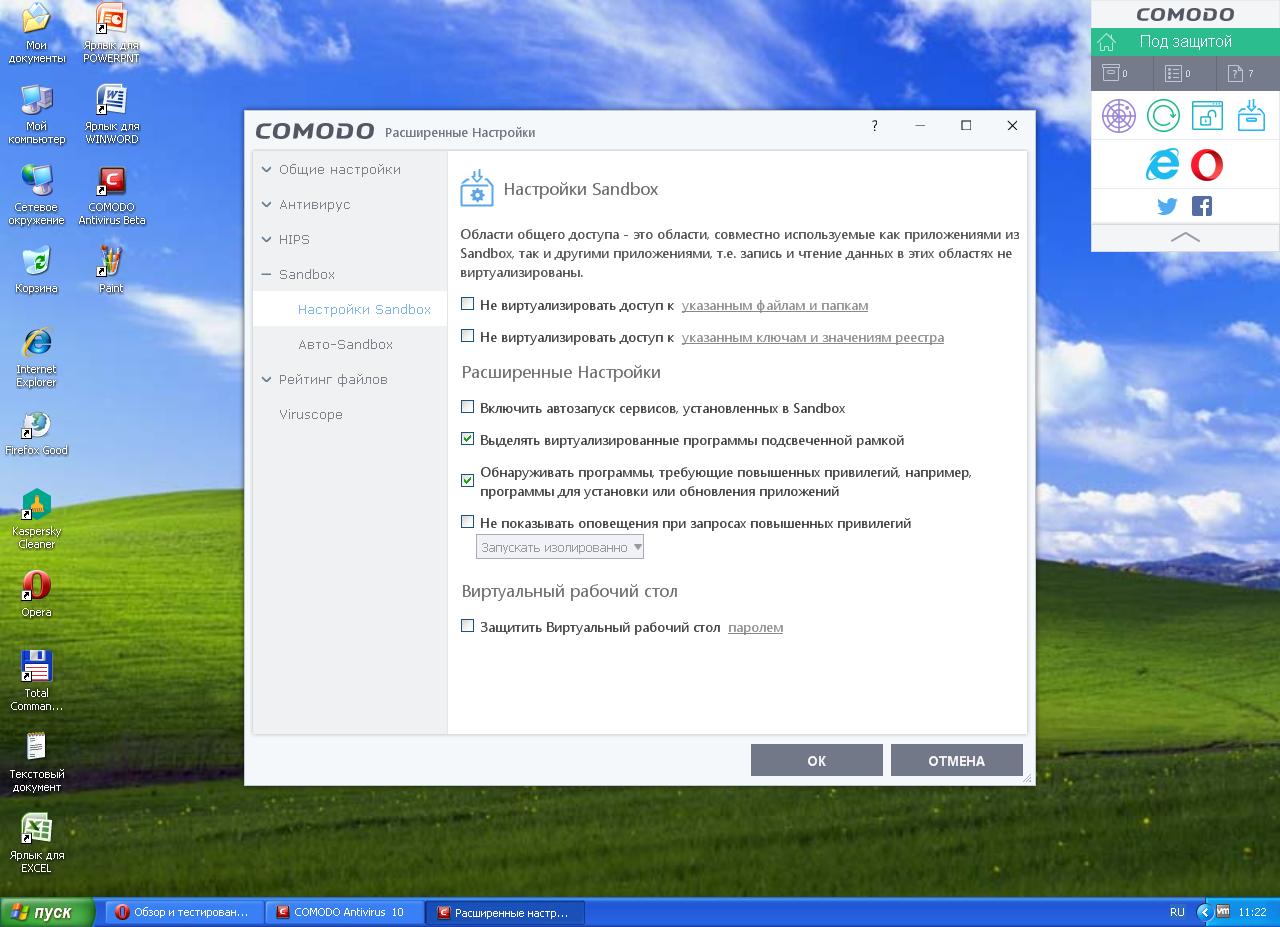Open the 'Запускать изолированно' dropdown
This screenshot has height=927, width=1280.
pyautogui.click(x=560, y=547)
